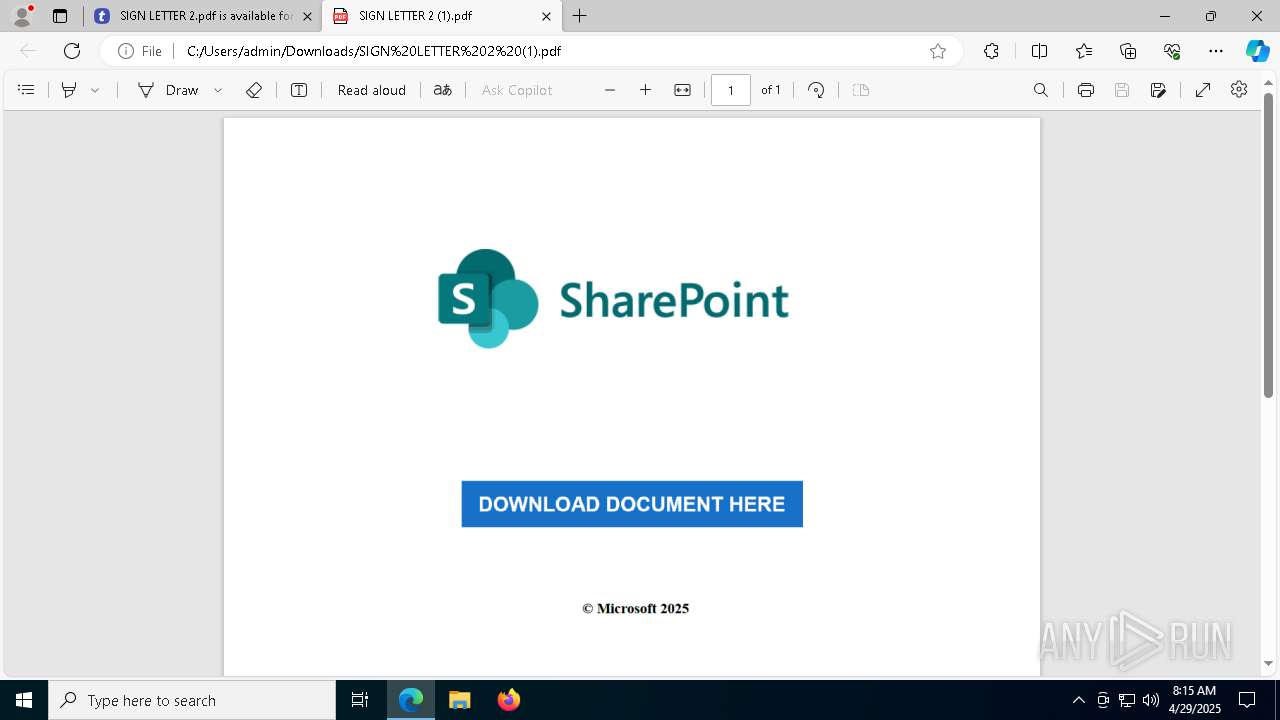
Task: Click the Save icon in PDF toolbar
Action: point(1122,90)
